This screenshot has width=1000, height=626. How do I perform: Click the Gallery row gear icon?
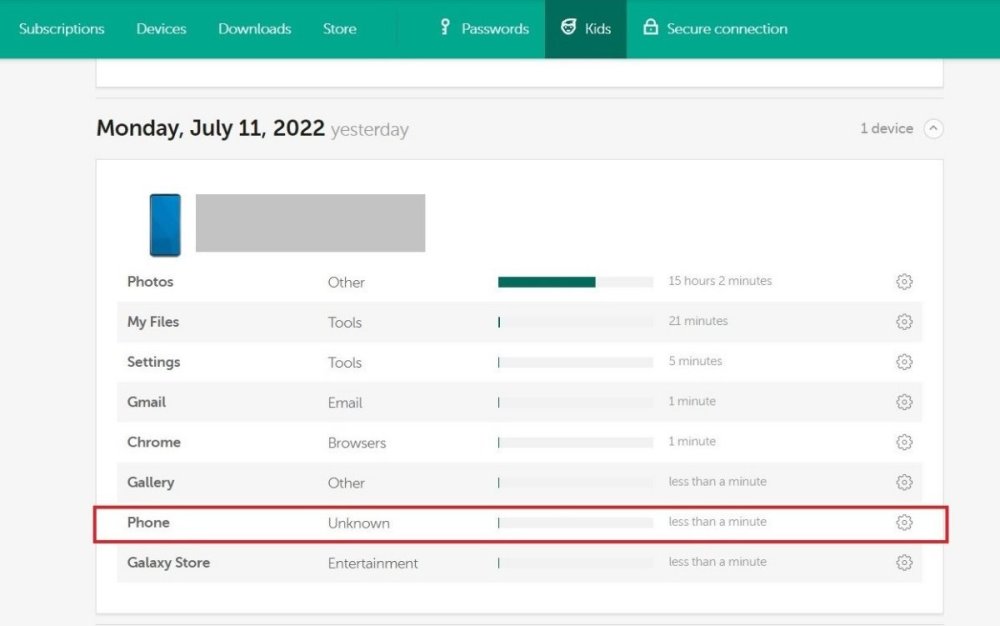pyautogui.click(x=904, y=482)
